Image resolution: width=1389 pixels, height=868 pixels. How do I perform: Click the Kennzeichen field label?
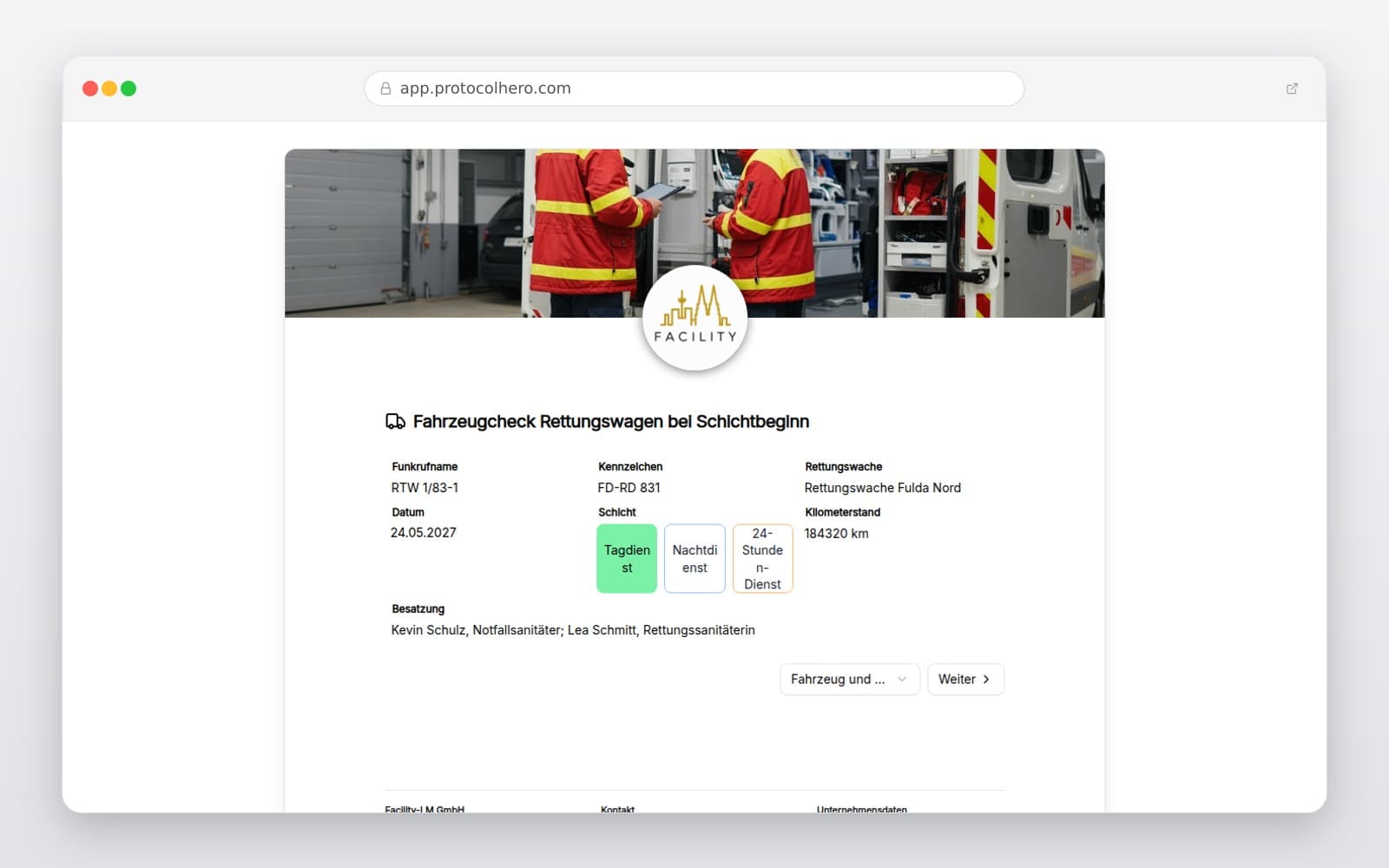pyautogui.click(x=630, y=467)
